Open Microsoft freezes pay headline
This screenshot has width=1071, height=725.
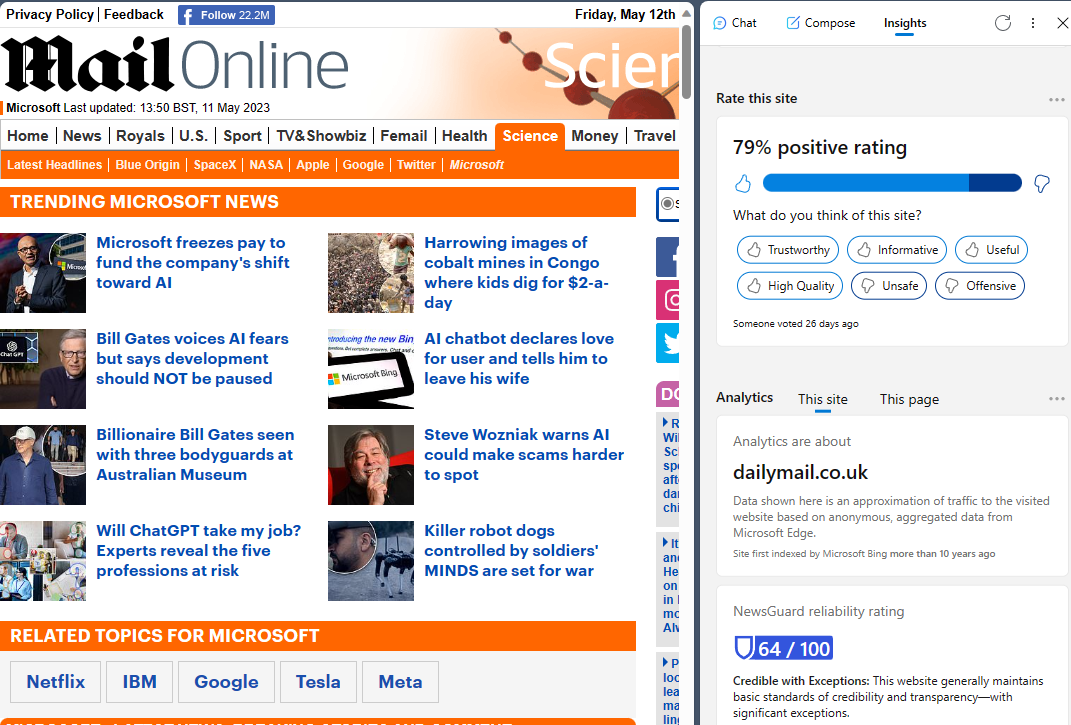[193, 262]
